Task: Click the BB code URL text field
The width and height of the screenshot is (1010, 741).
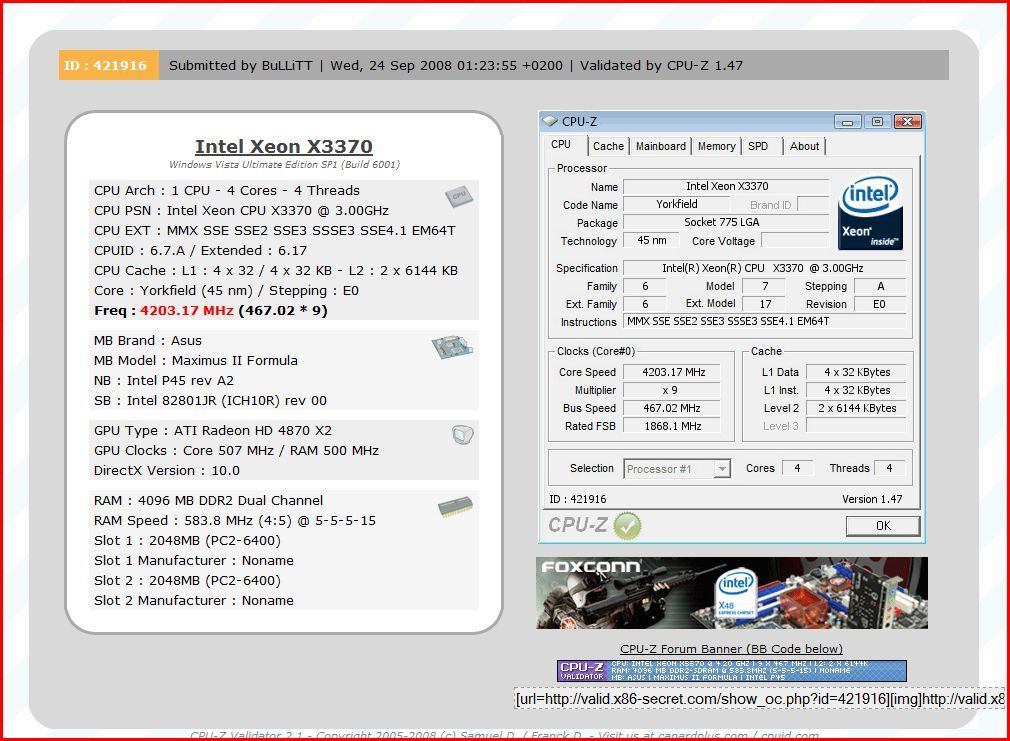Action: (760, 699)
